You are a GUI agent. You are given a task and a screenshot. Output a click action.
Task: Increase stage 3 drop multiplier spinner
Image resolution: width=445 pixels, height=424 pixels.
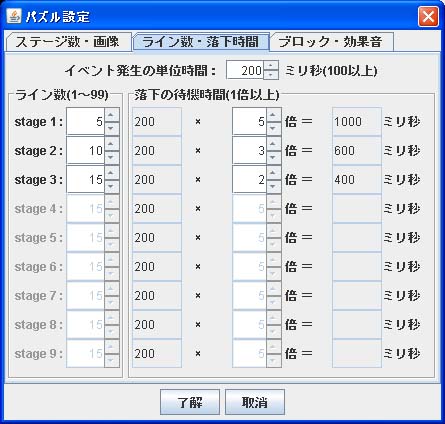click(274, 173)
